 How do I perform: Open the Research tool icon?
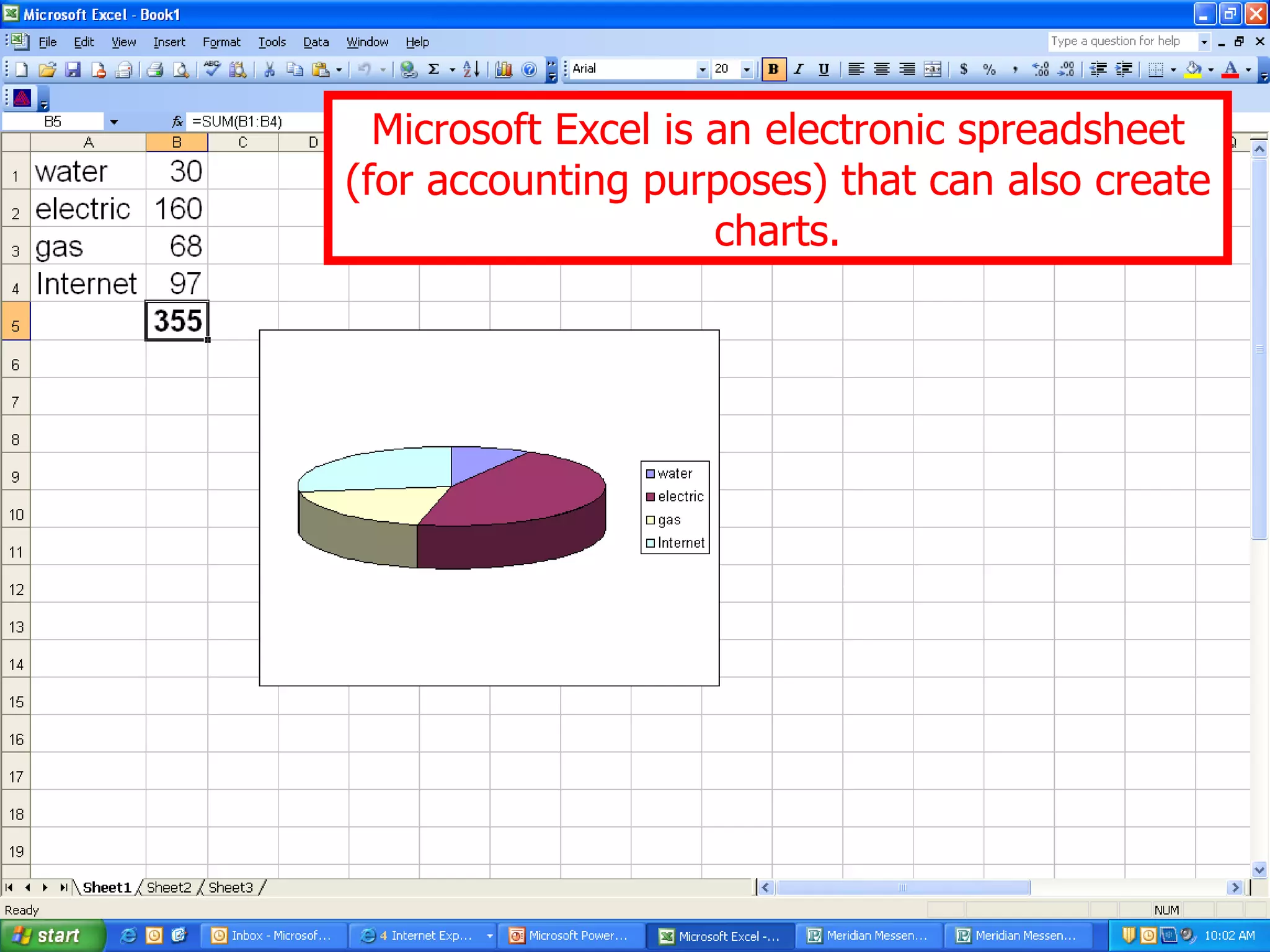238,69
